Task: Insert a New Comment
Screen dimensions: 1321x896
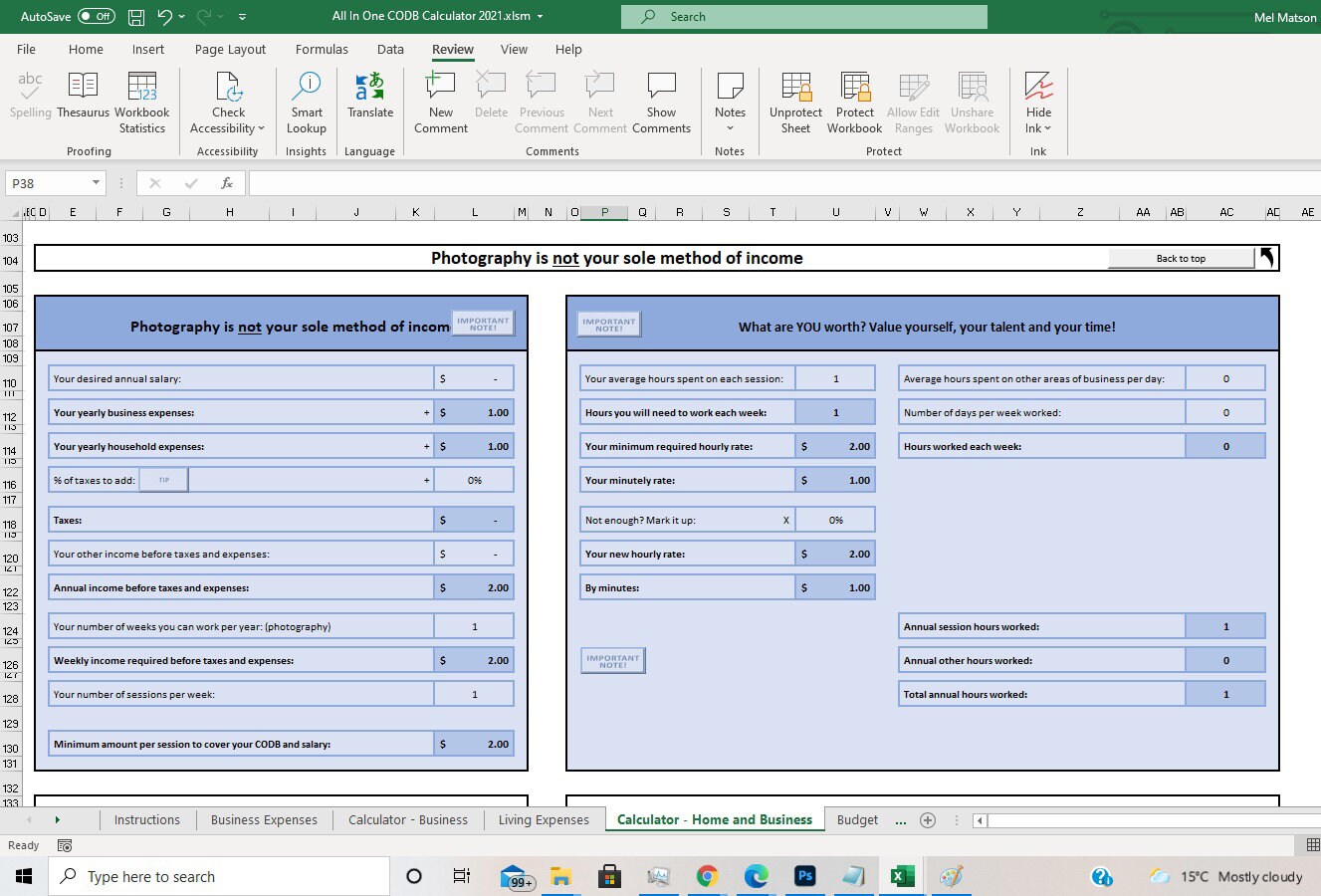Action: click(439, 100)
